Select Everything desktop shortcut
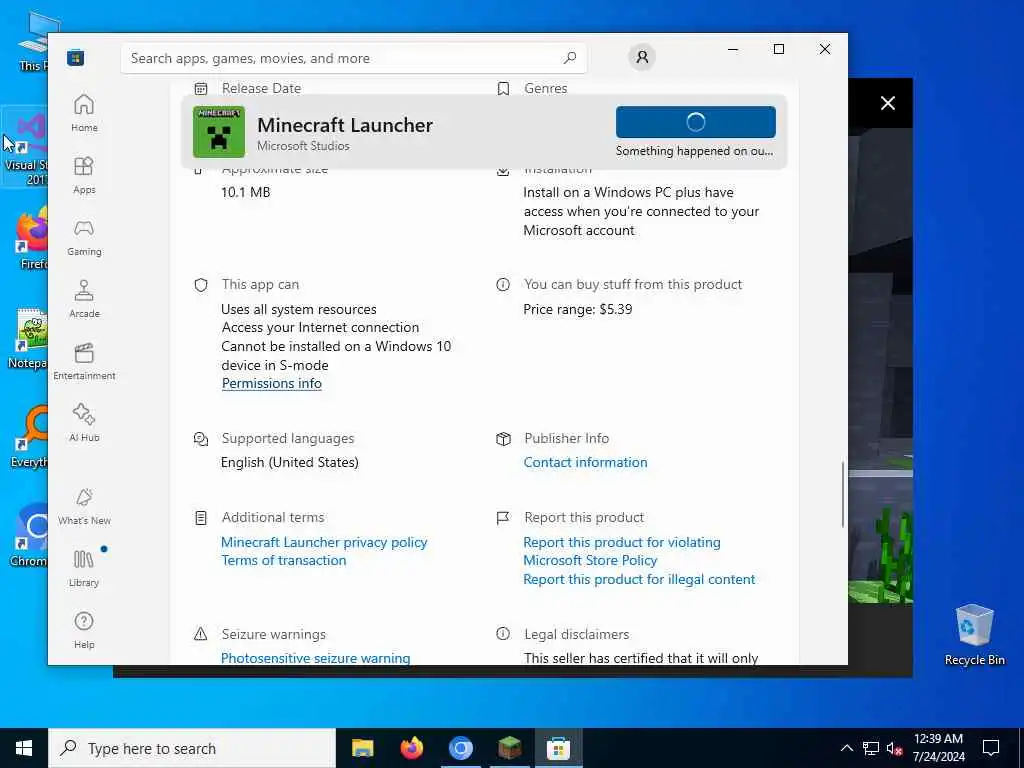This screenshot has height=768, width=1024. click(29, 436)
